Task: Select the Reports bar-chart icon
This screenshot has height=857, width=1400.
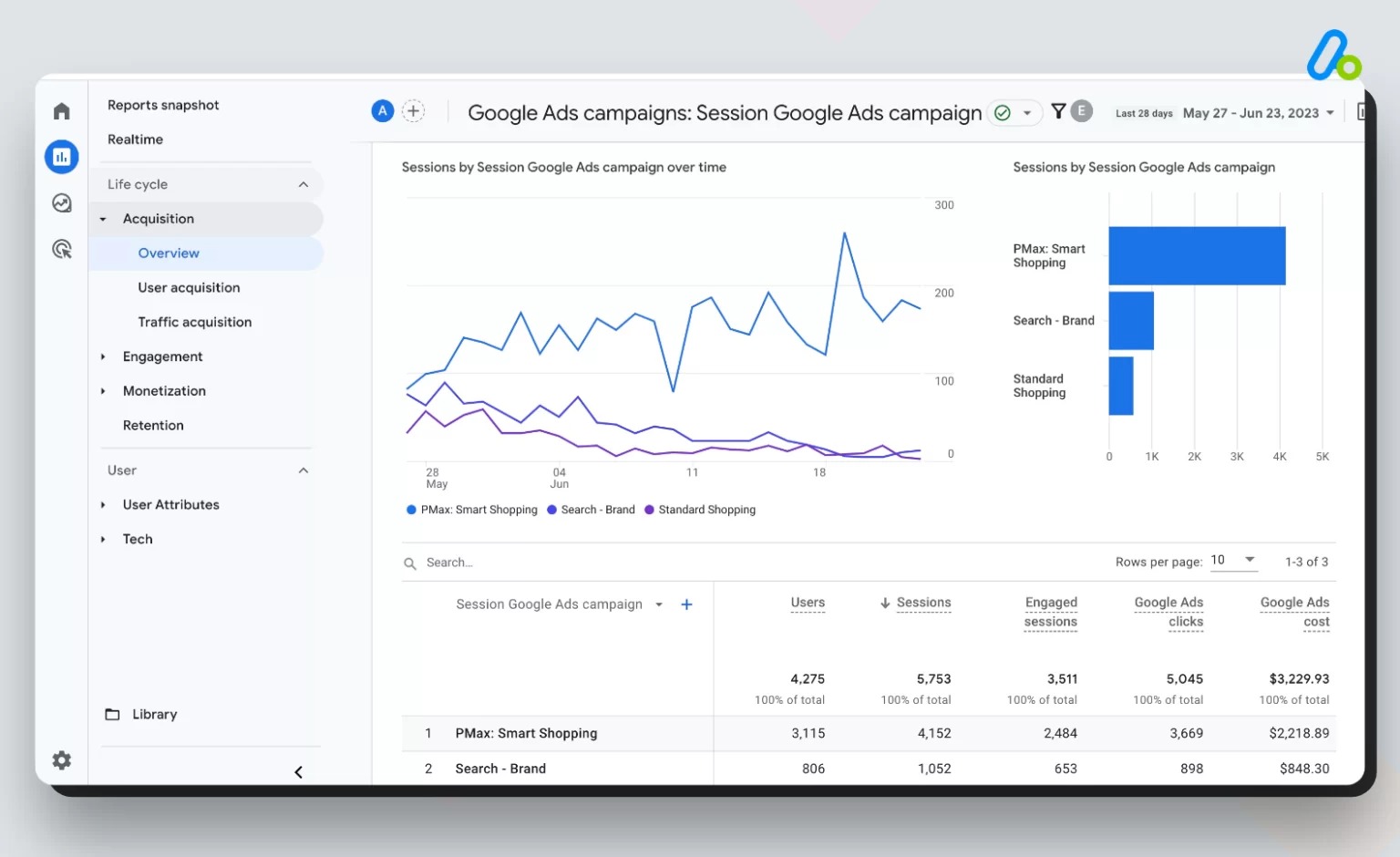Action: pyautogui.click(x=61, y=157)
